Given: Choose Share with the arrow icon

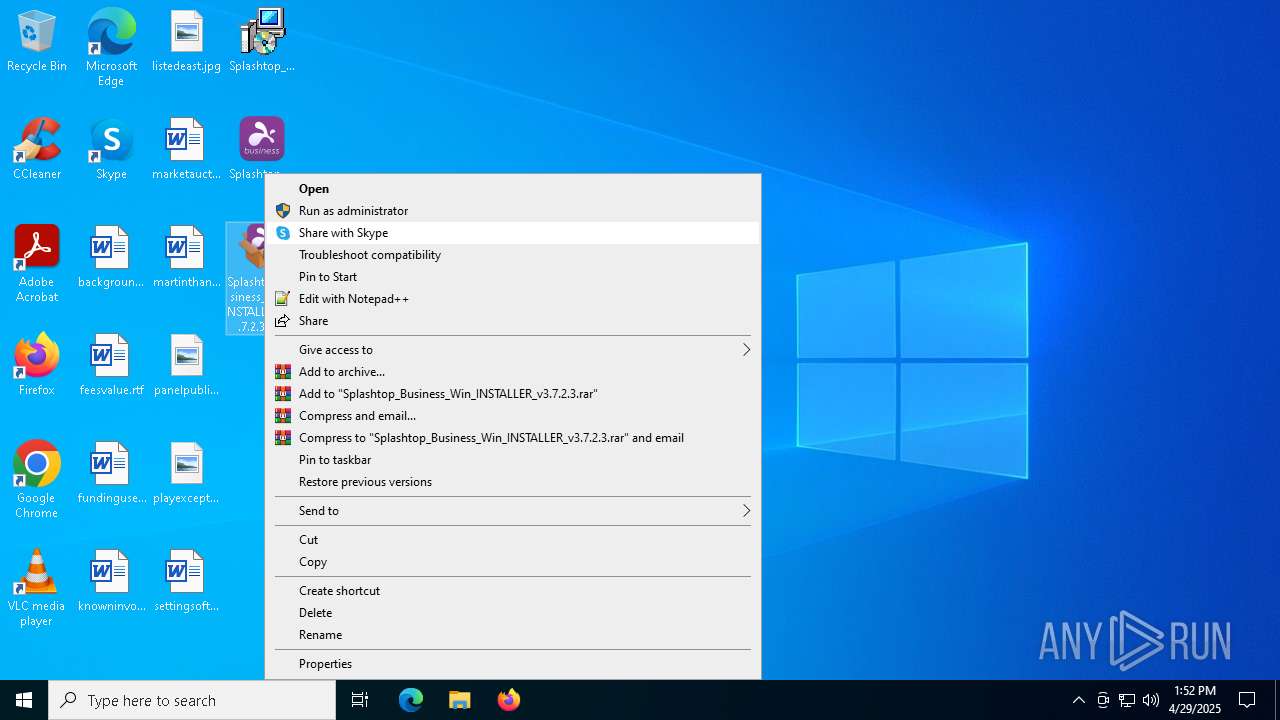Looking at the screenshot, I should coord(513,321).
